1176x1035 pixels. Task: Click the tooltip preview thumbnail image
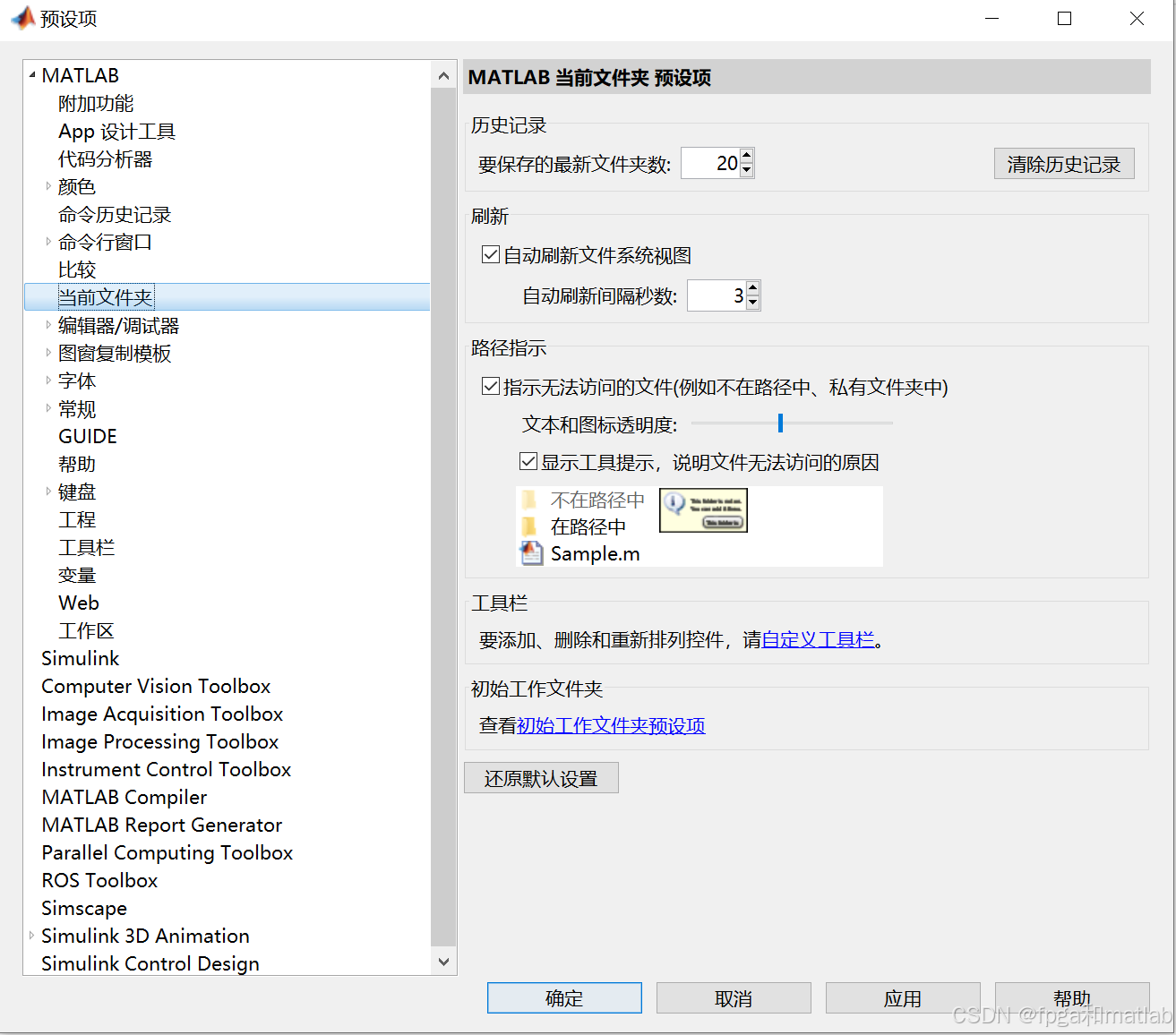click(703, 510)
